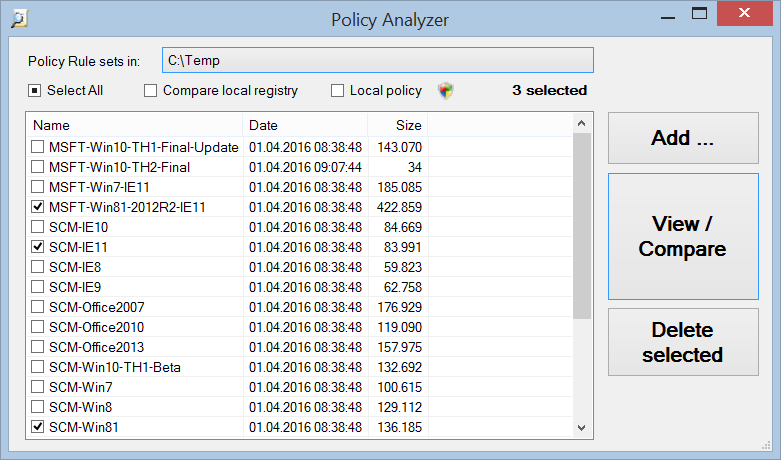This screenshot has height=460, width=781.
Task: Click the date 01.04.2016 09:07:44
Action: click(x=305, y=167)
